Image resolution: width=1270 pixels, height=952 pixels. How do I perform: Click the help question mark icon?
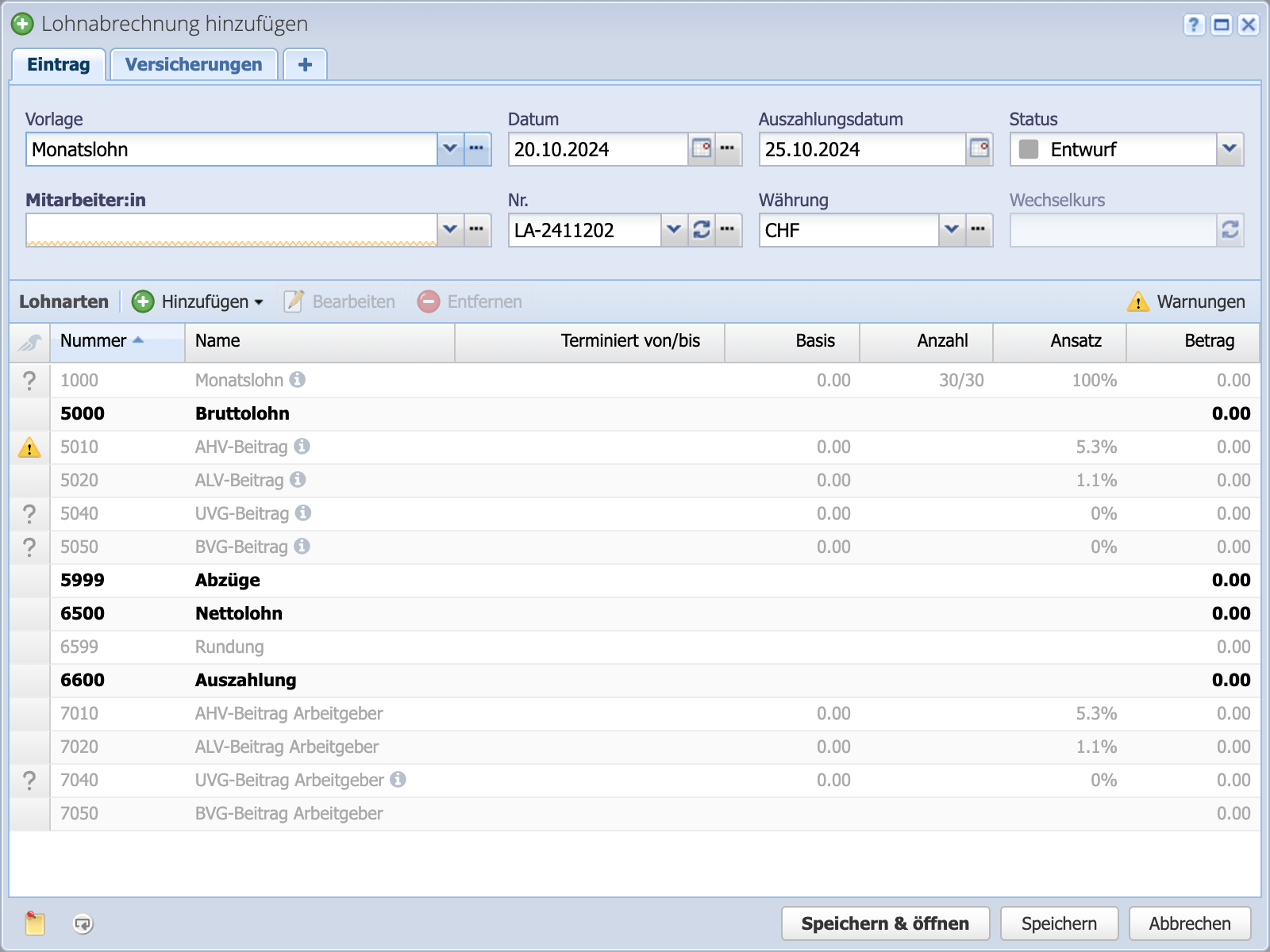tap(1194, 25)
